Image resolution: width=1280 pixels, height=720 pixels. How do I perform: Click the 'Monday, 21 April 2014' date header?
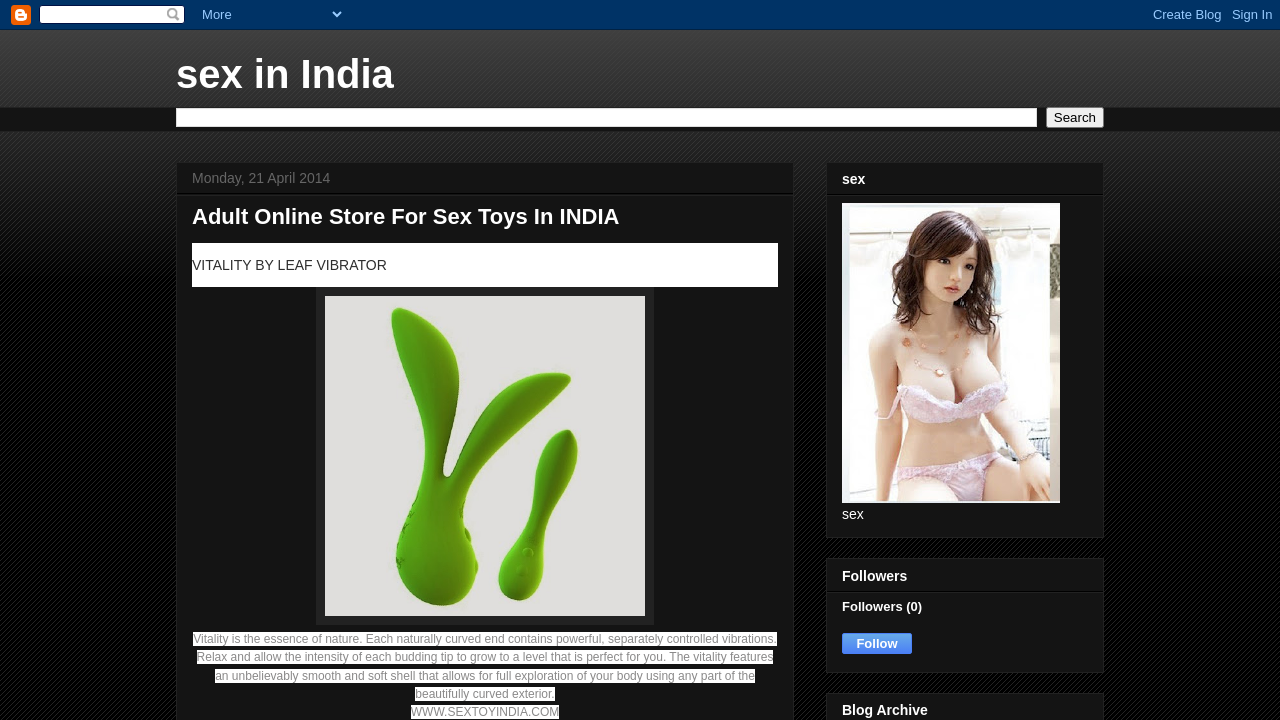[x=261, y=178]
